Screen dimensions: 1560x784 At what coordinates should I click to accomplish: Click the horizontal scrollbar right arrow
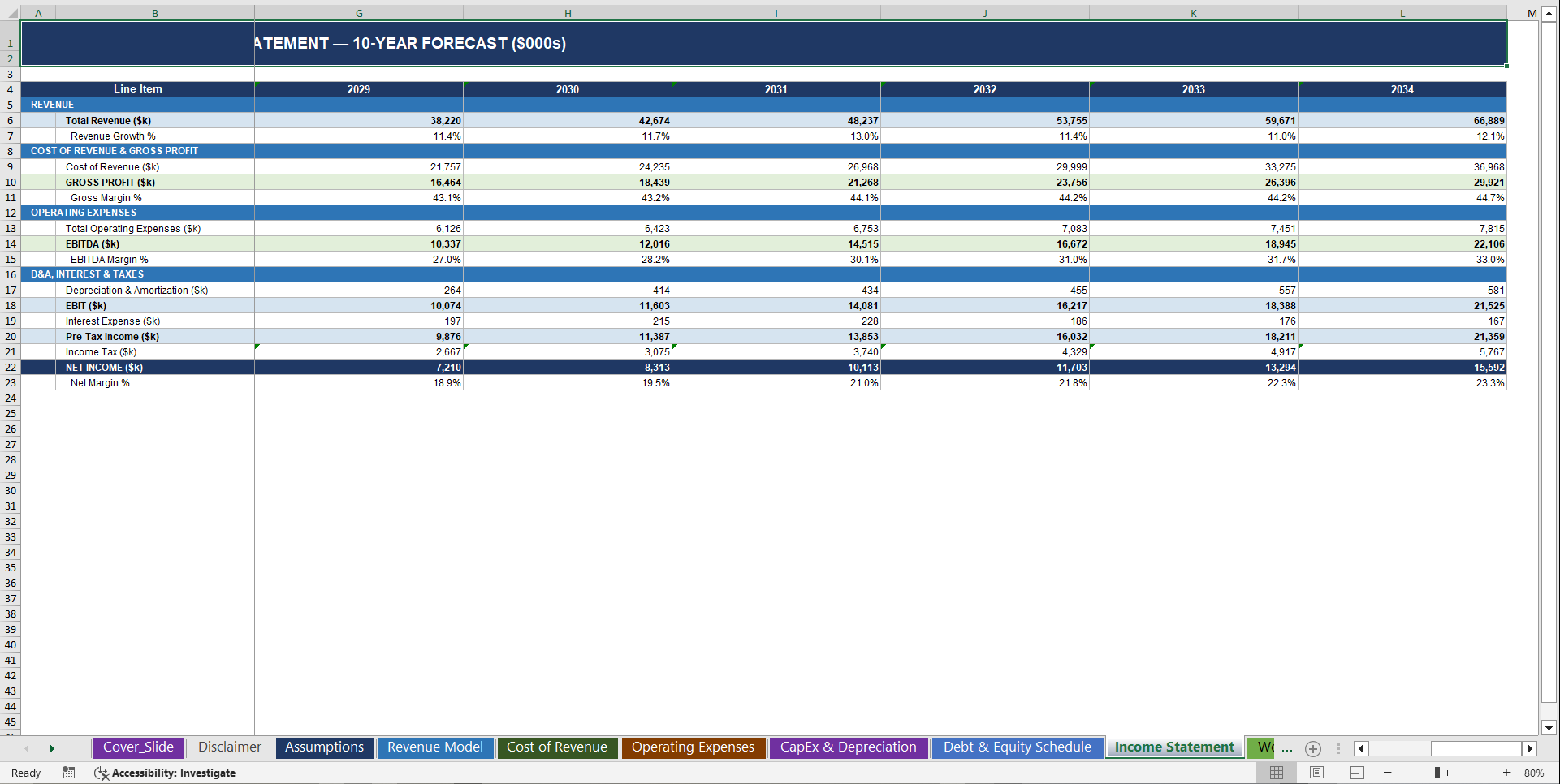1530,748
